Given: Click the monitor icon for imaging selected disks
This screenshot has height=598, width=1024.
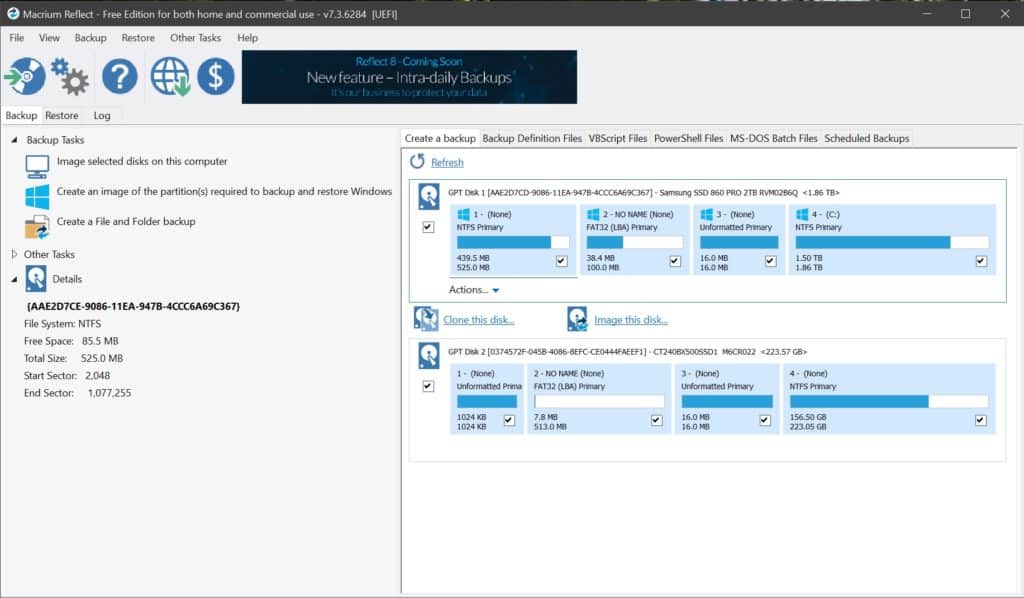Looking at the screenshot, I should 37,166.
